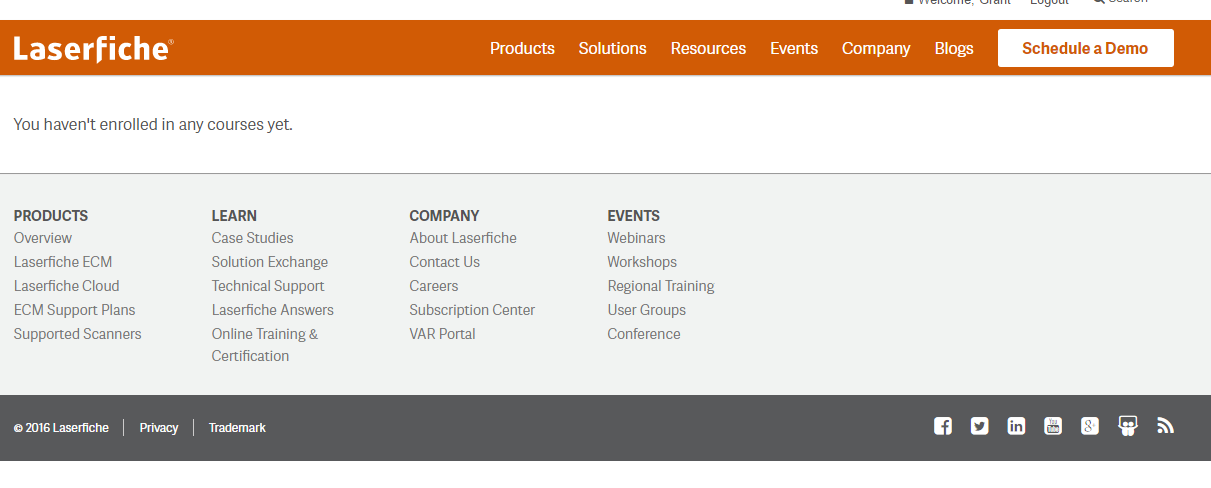Open Case Studies link
The image size is (1211, 488).
[x=253, y=238]
